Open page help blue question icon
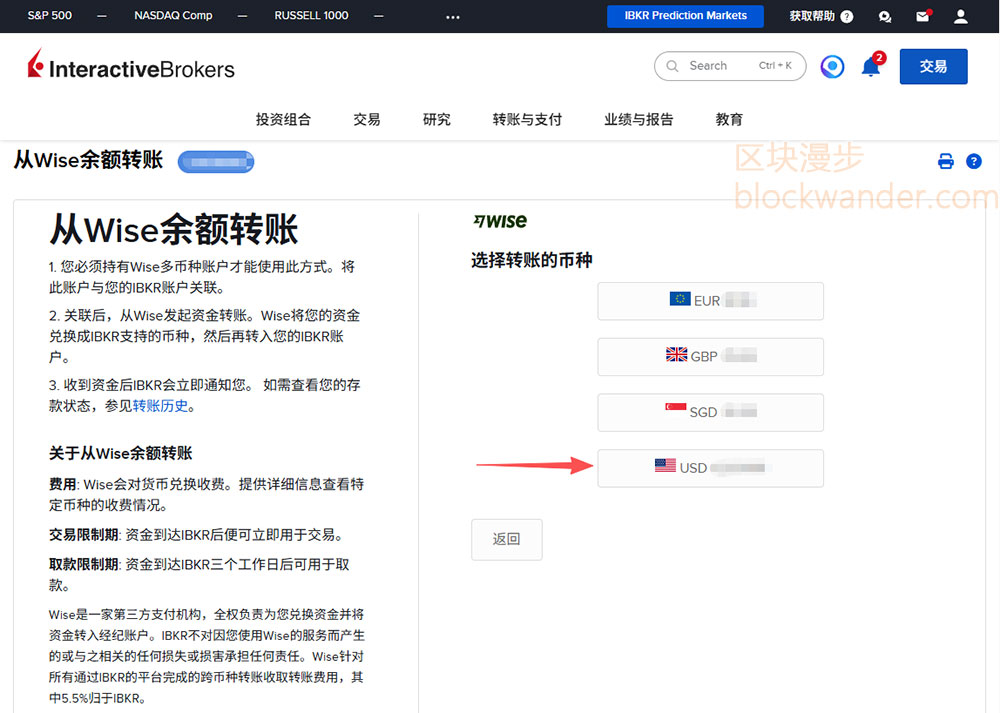1000x713 pixels. click(974, 161)
